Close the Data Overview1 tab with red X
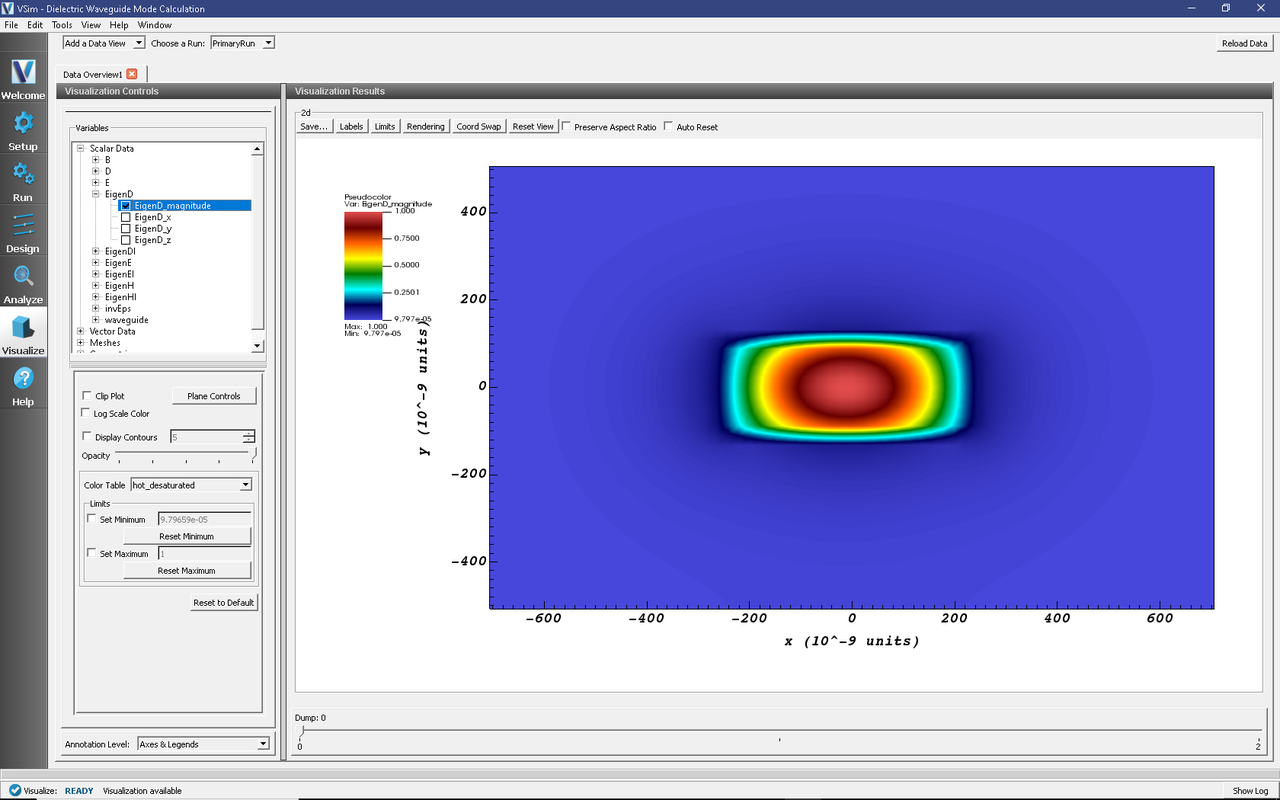This screenshot has height=800, width=1280. pyautogui.click(x=132, y=74)
